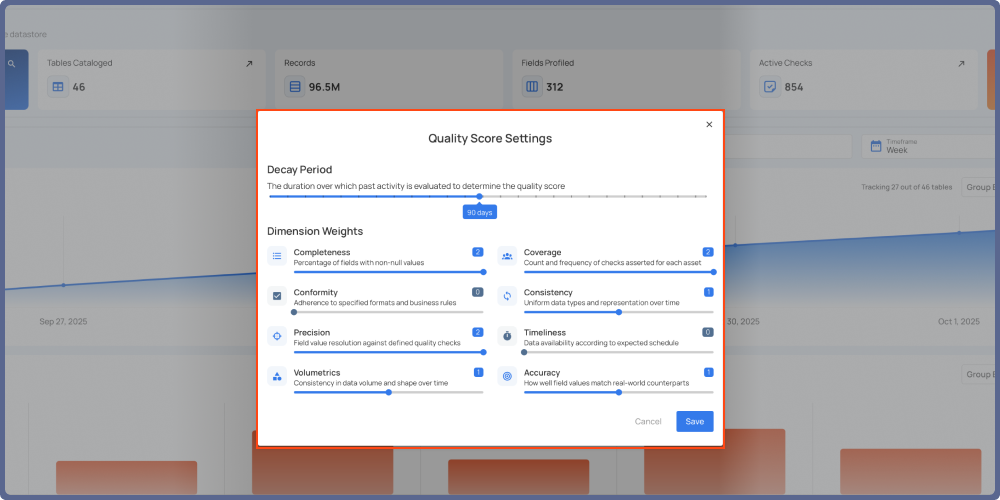
Task: Save the quality score settings
Action: [694, 421]
